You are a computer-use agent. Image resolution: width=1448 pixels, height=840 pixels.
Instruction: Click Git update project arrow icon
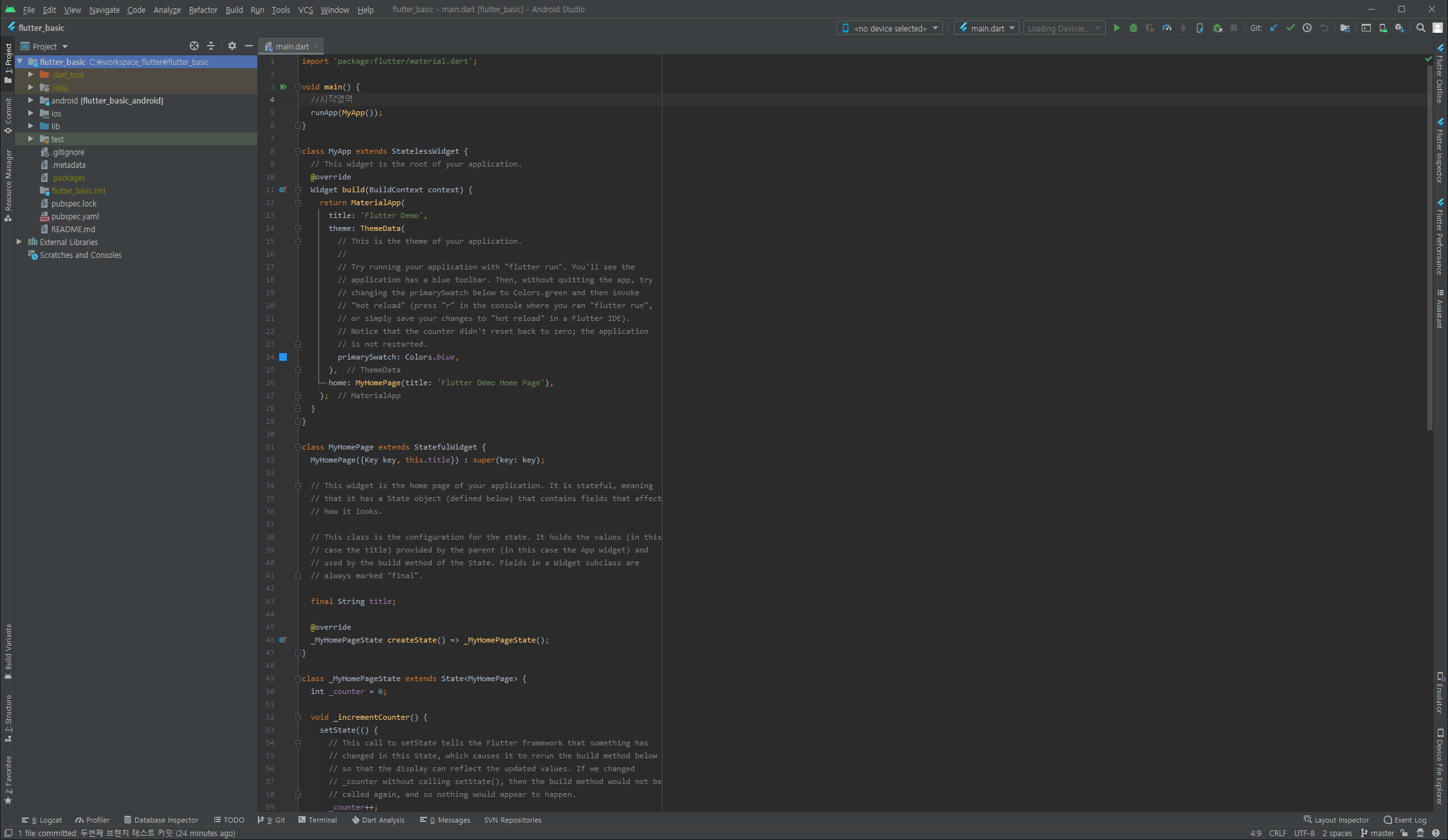[x=1274, y=28]
